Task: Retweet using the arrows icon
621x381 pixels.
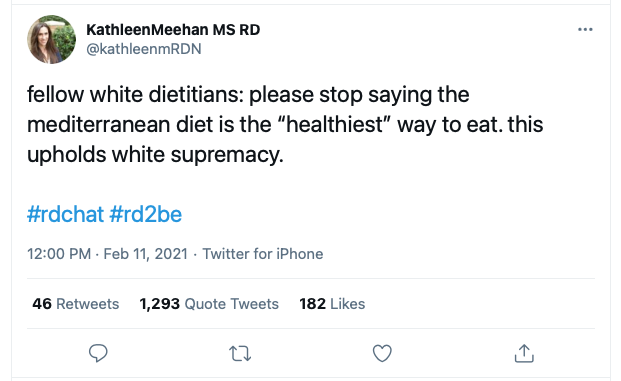Action: point(240,353)
